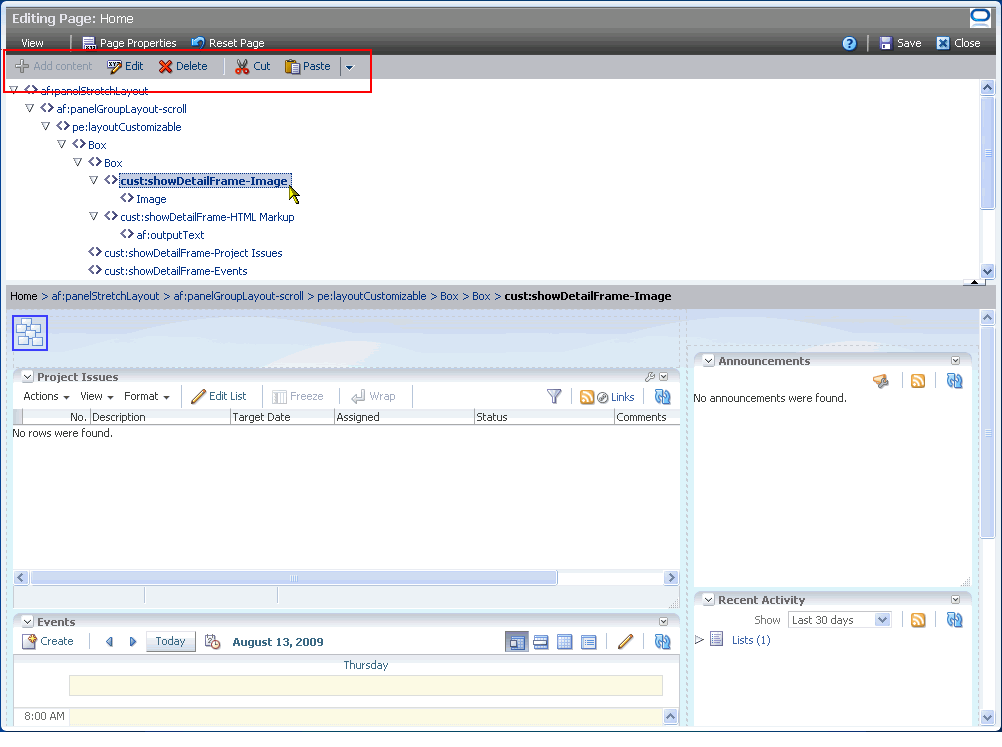Image resolution: width=1002 pixels, height=747 pixels.
Task: Switch Events to month view
Action: click(x=564, y=642)
